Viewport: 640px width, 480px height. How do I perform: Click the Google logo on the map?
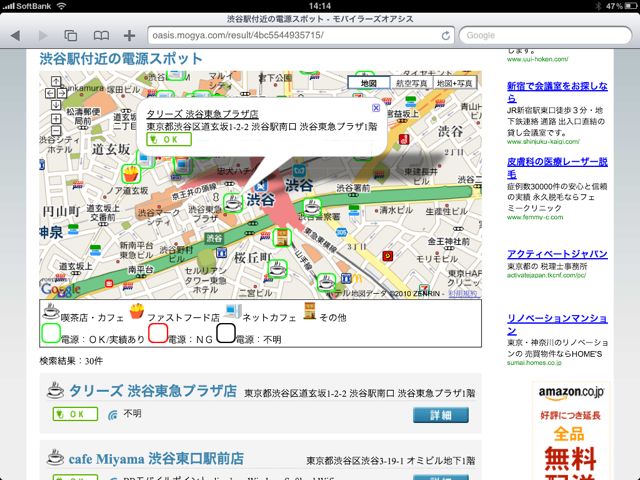(x=60, y=289)
